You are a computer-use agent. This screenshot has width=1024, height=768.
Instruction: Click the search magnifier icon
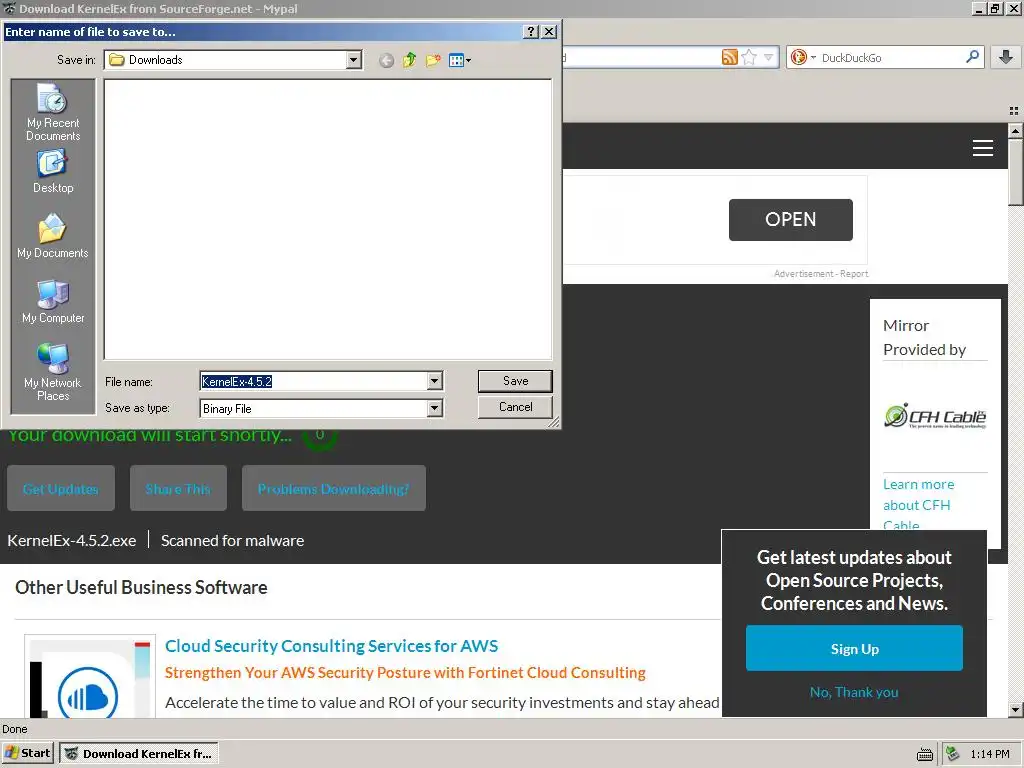972,57
